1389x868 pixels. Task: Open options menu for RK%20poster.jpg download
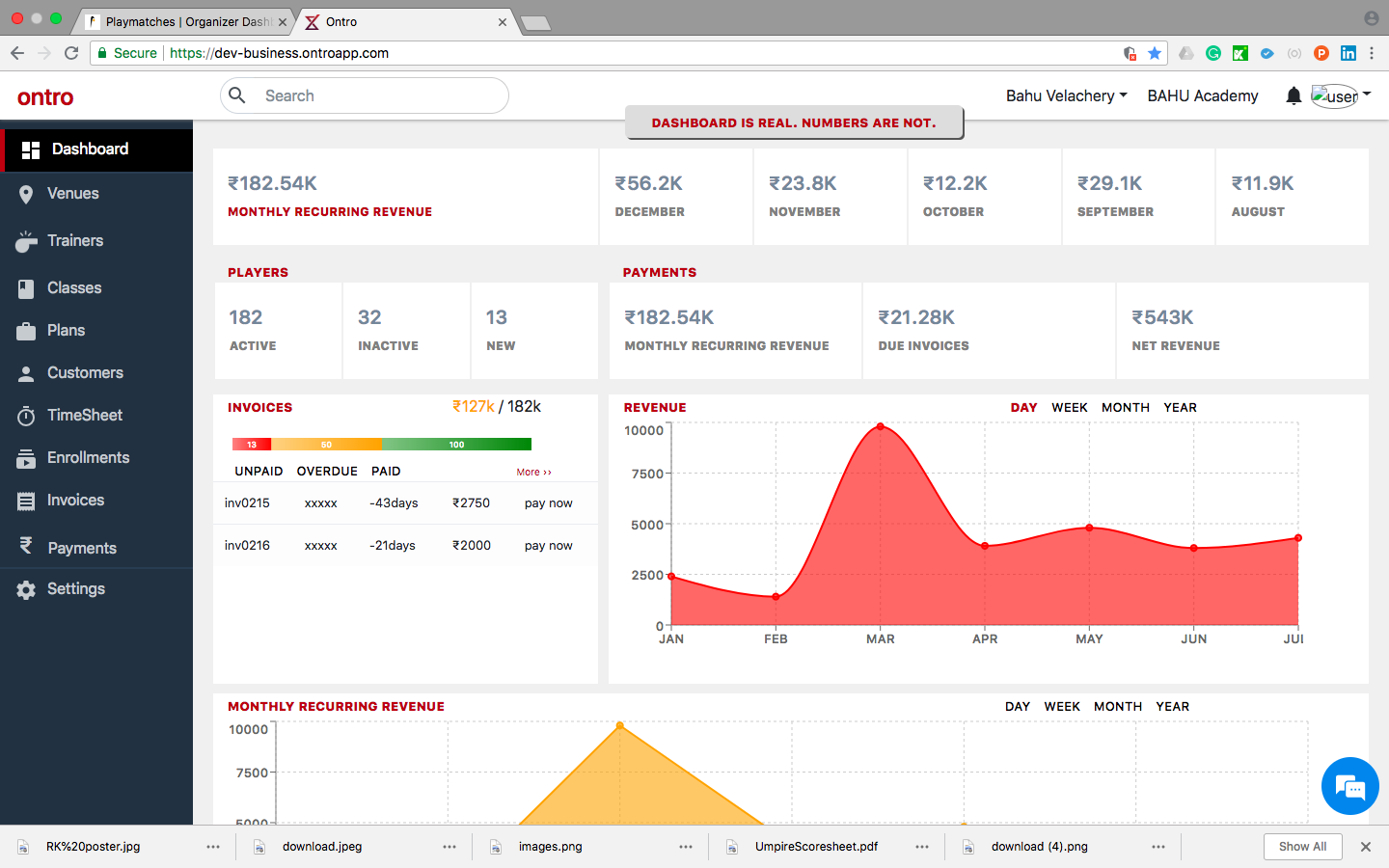click(x=213, y=847)
